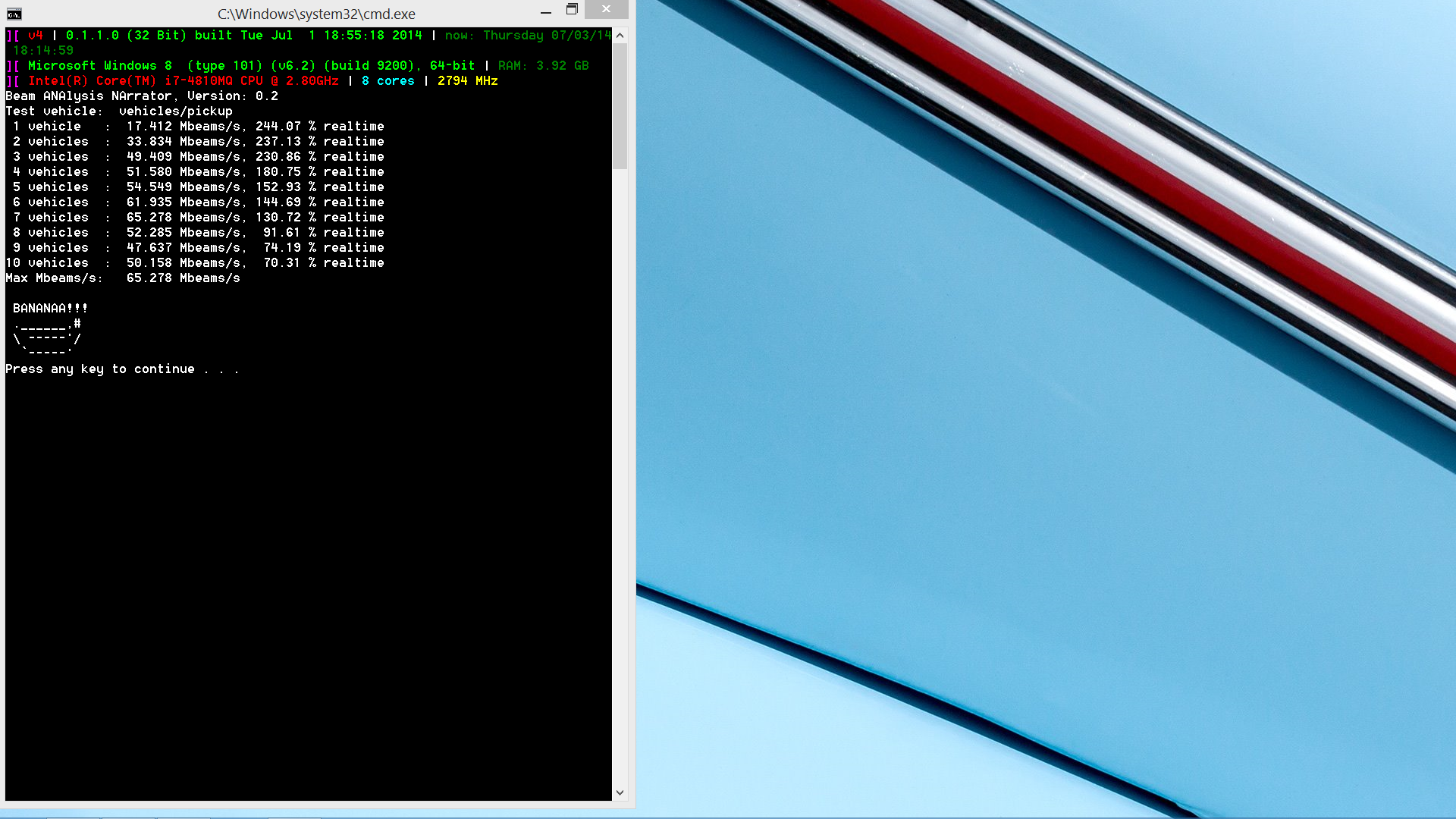Close the cmd.exe window
The width and height of the screenshot is (1456, 819).
(x=606, y=9)
